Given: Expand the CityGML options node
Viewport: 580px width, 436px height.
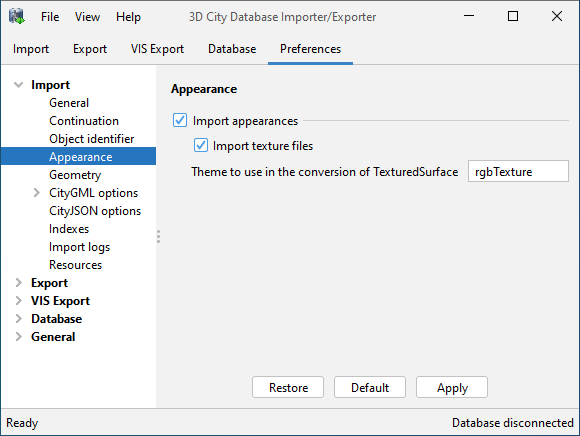Looking at the screenshot, I should point(37,193).
